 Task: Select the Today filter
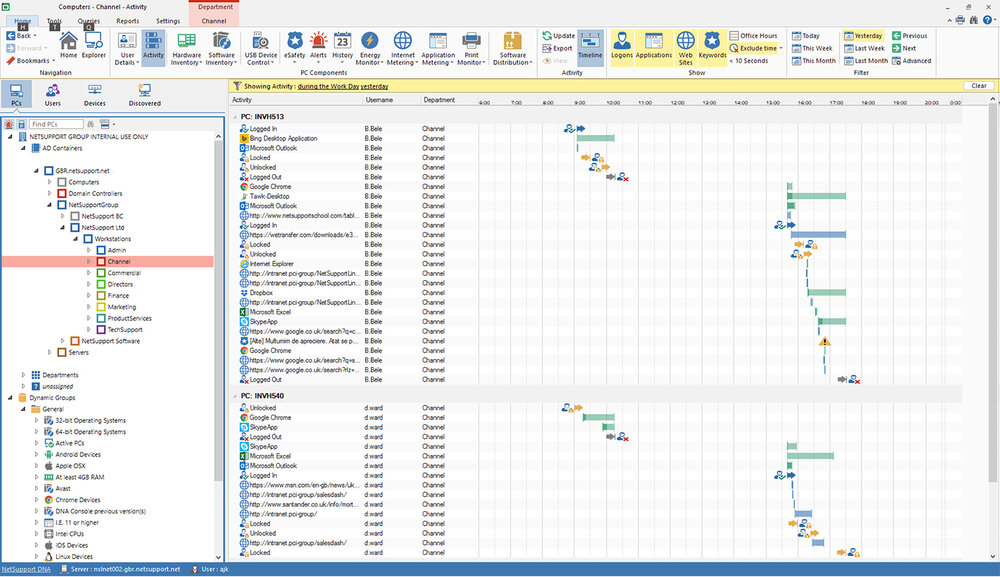[805, 36]
